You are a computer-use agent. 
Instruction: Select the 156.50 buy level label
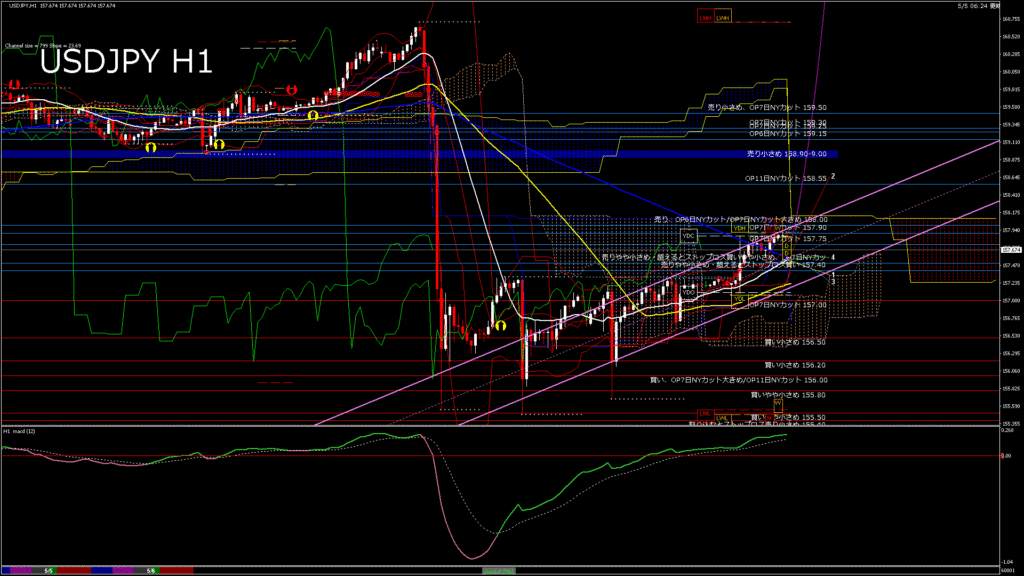click(x=795, y=342)
